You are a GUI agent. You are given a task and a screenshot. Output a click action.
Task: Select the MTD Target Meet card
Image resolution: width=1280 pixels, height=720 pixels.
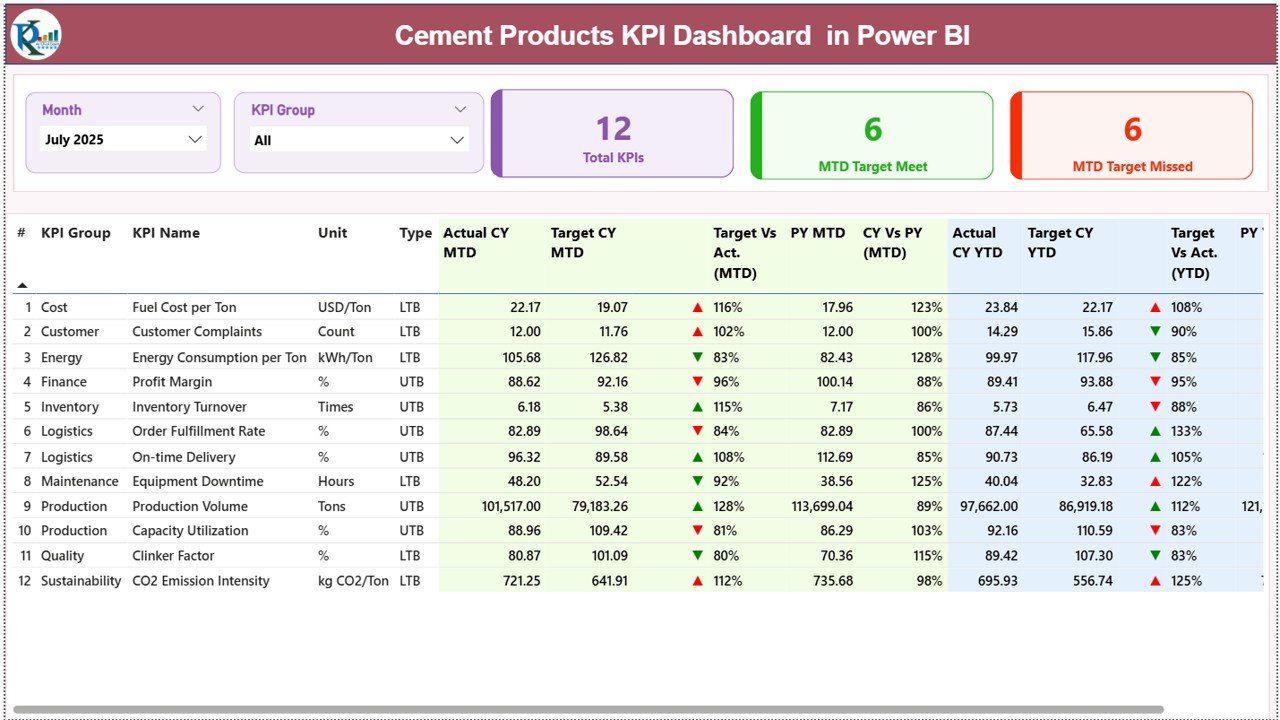click(x=871, y=135)
